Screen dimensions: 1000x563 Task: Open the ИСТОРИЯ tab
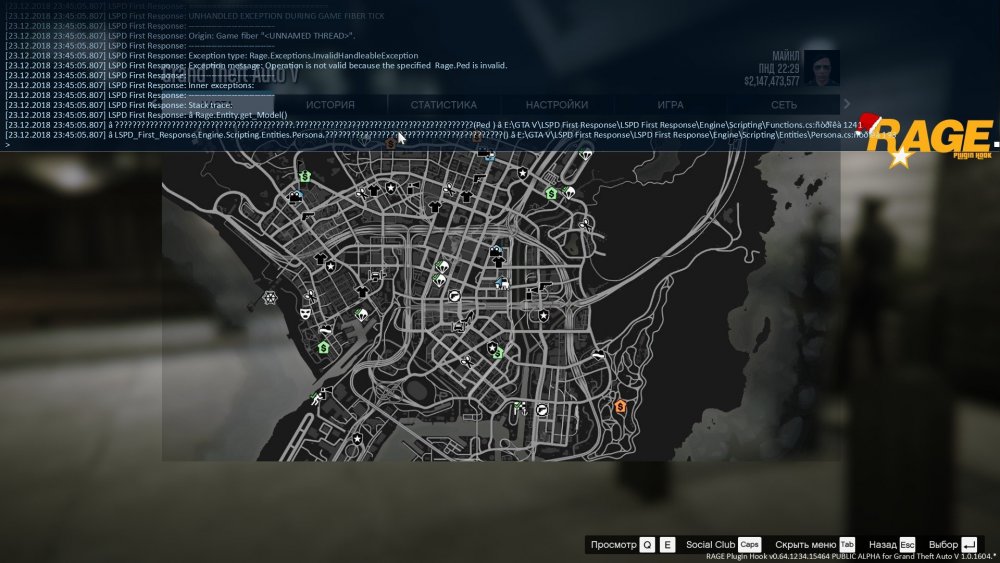pyautogui.click(x=330, y=105)
